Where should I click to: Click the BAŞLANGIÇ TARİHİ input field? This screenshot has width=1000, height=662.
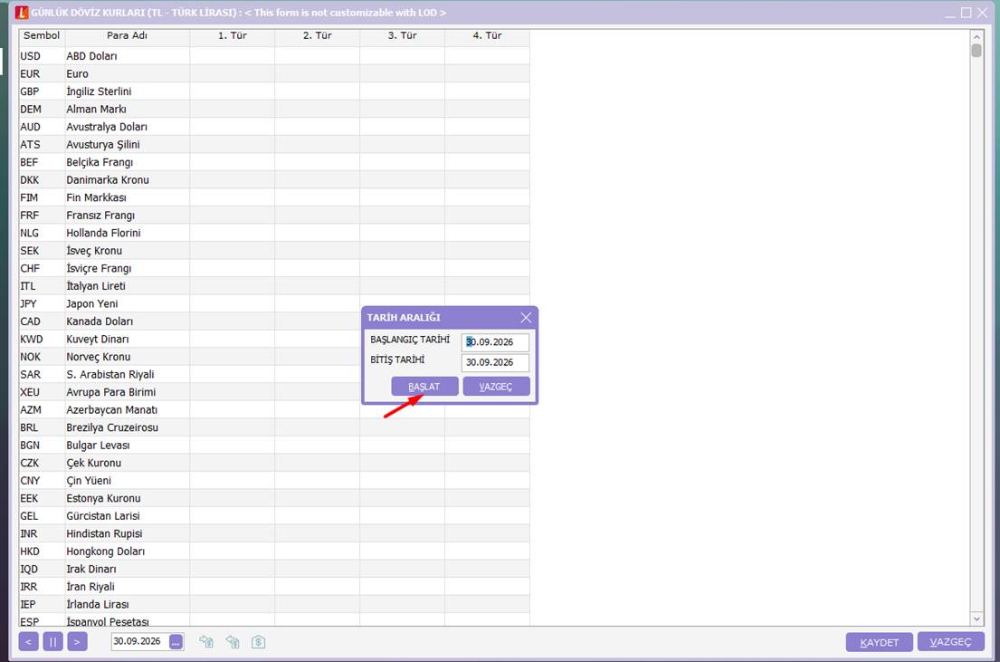click(x=495, y=342)
